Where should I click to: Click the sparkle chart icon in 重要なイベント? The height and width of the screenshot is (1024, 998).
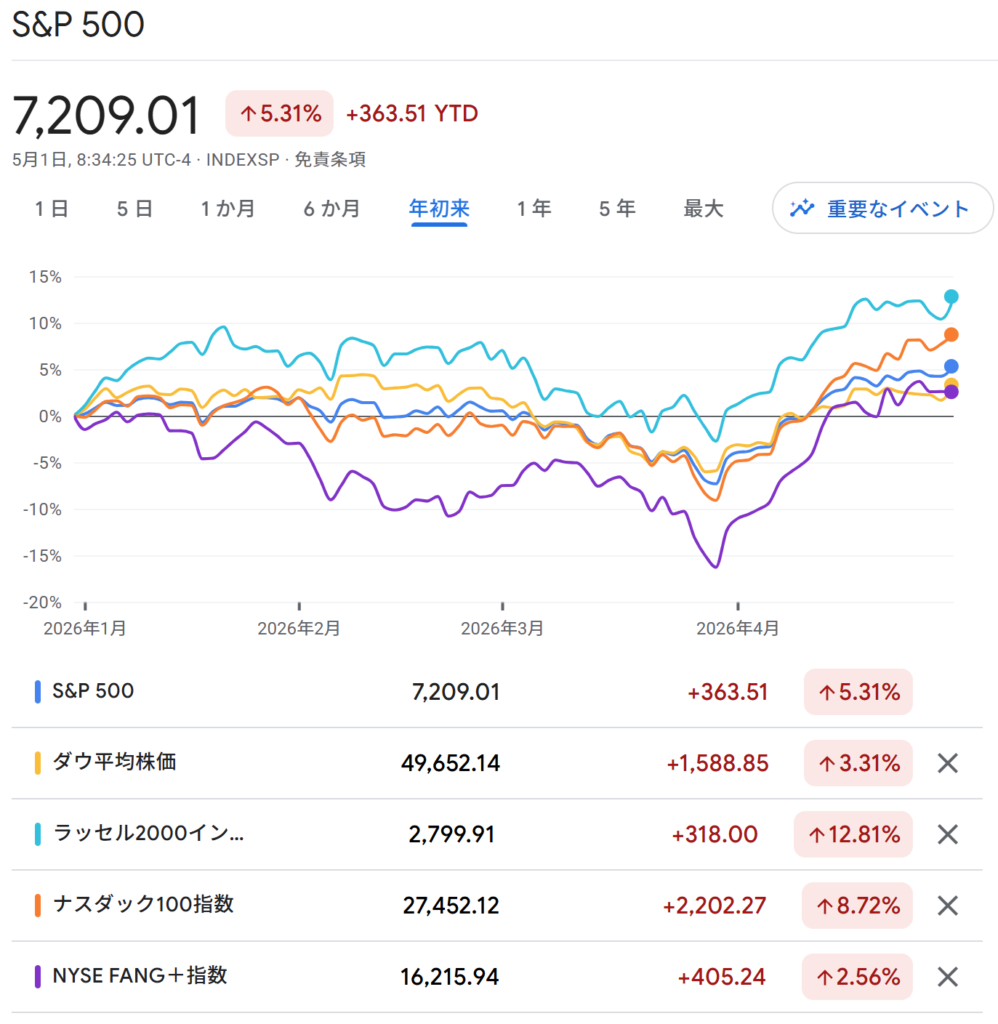[x=802, y=208]
